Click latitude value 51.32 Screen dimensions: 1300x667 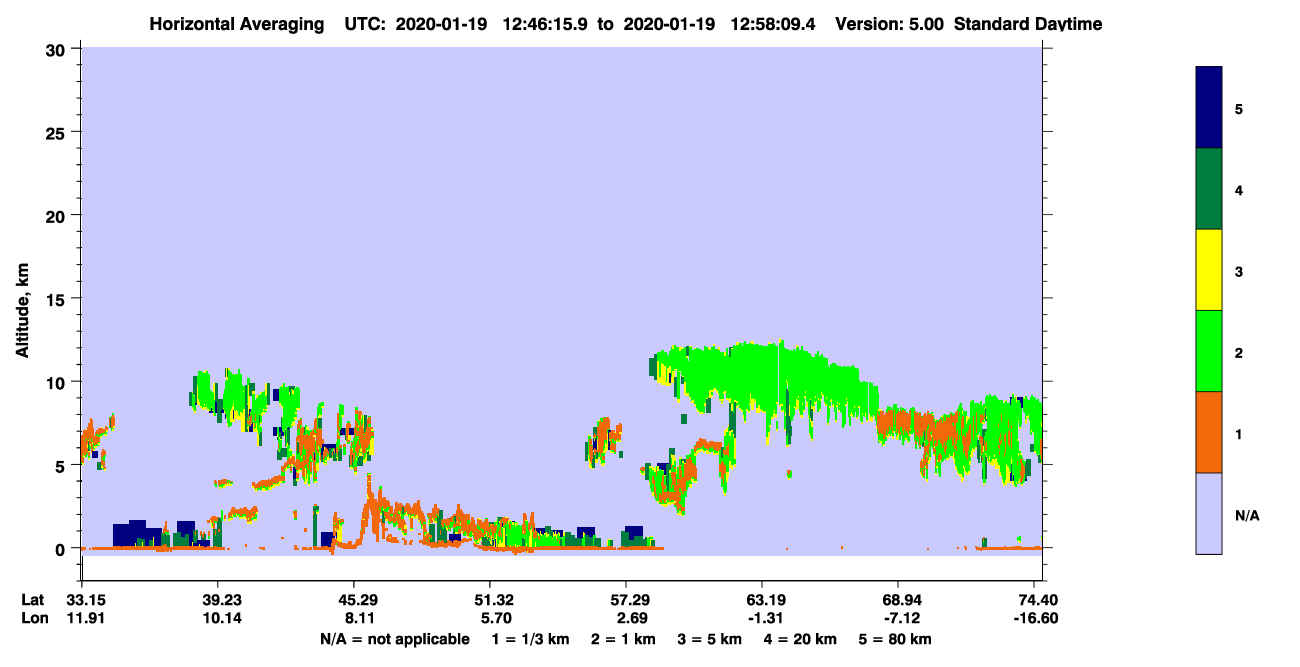click(x=490, y=600)
